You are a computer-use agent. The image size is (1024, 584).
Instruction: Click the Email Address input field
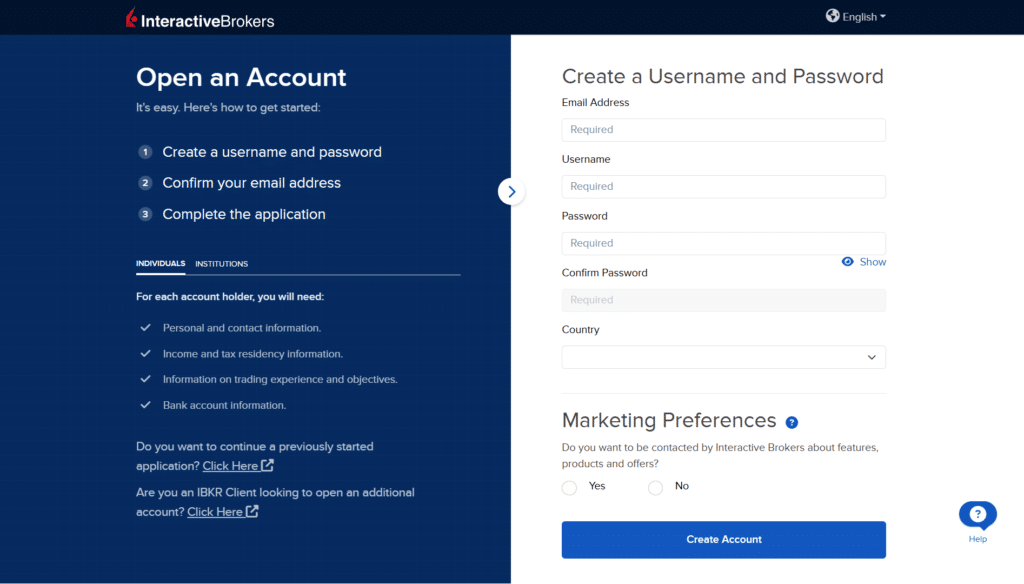point(724,129)
